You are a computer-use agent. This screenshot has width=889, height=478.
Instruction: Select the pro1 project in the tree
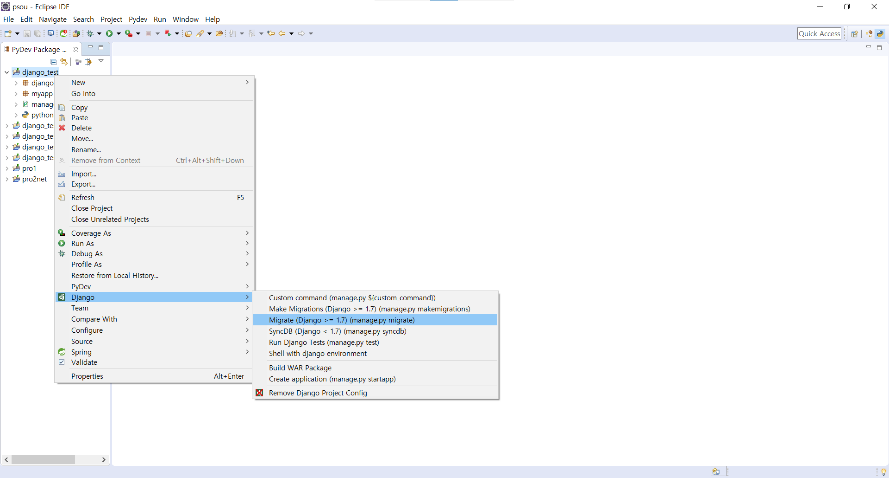29,168
